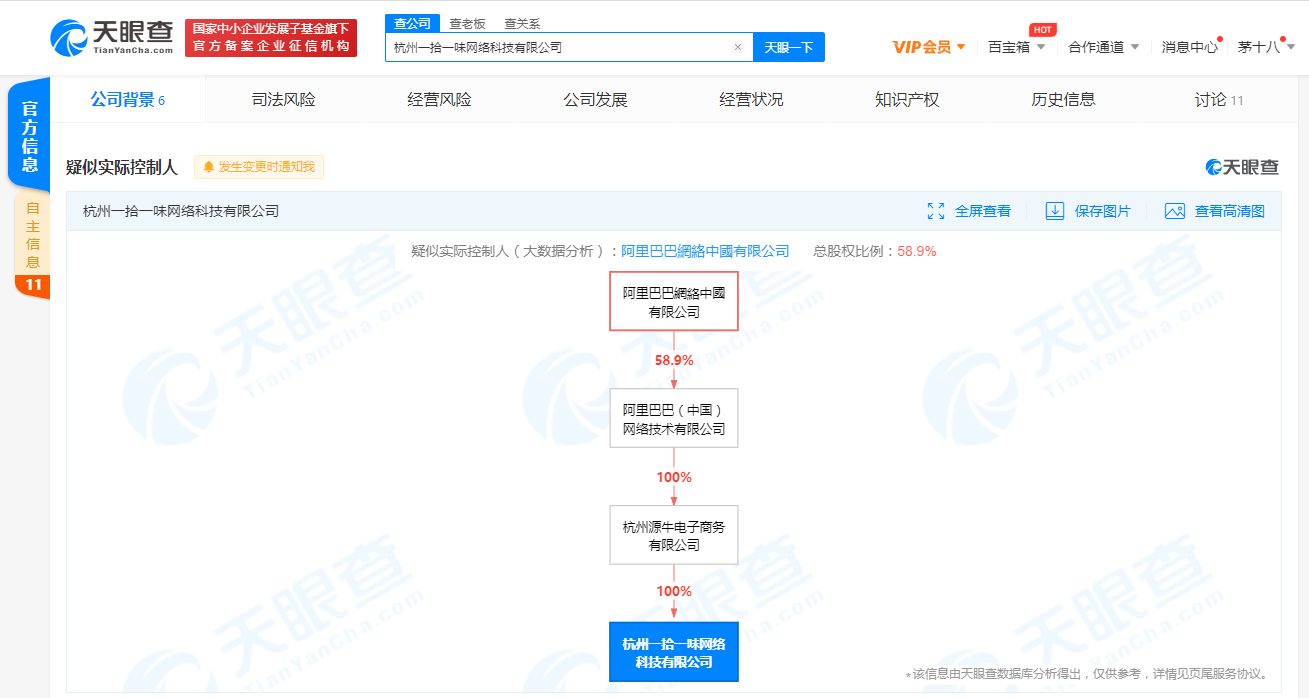
Task: Click the 100% label above 杭州源牛 node
Action: (x=674, y=477)
